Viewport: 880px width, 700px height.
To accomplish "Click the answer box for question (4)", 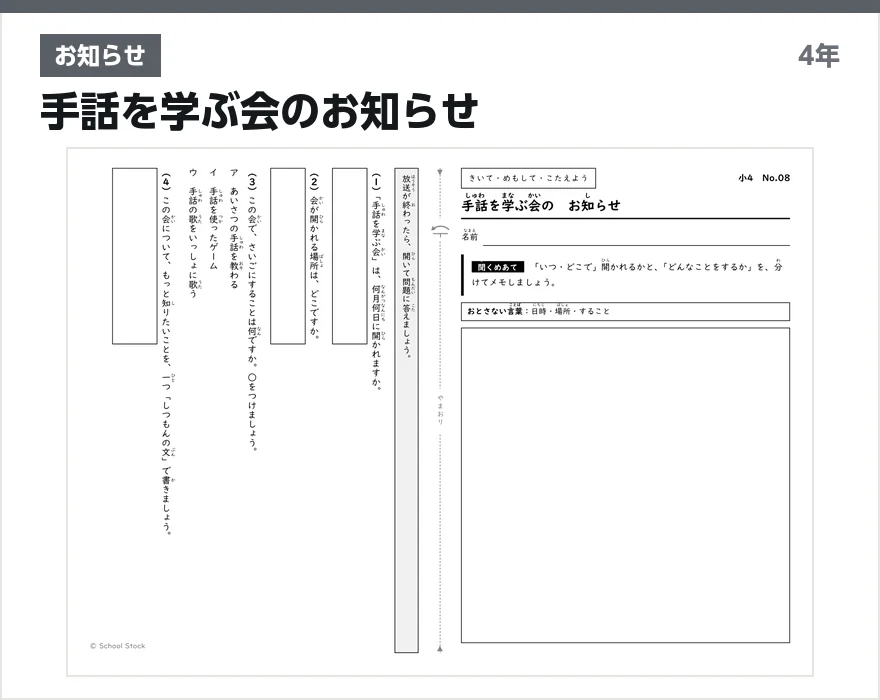I will tap(135, 256).
